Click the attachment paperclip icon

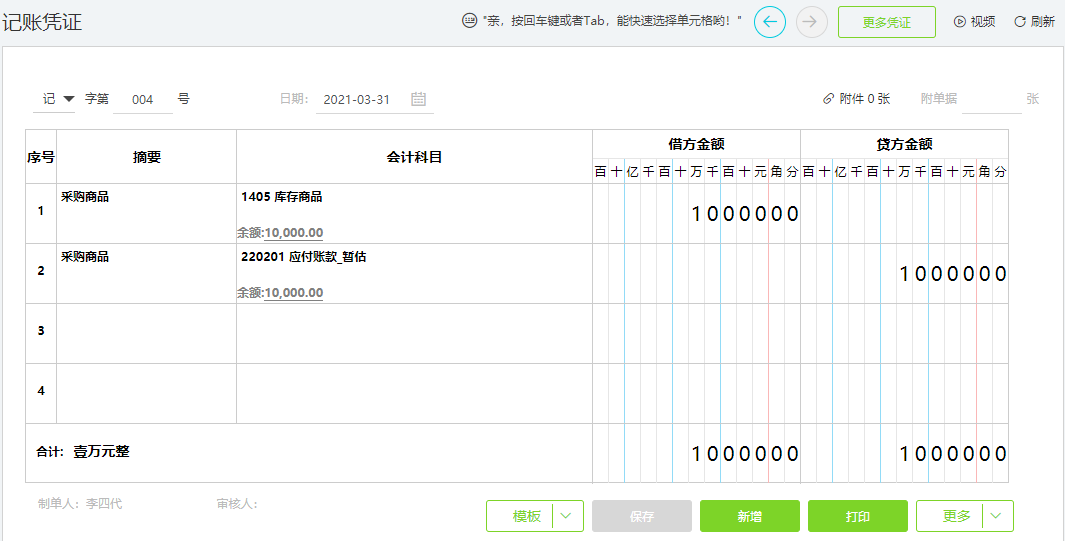(x=828, y=99)
